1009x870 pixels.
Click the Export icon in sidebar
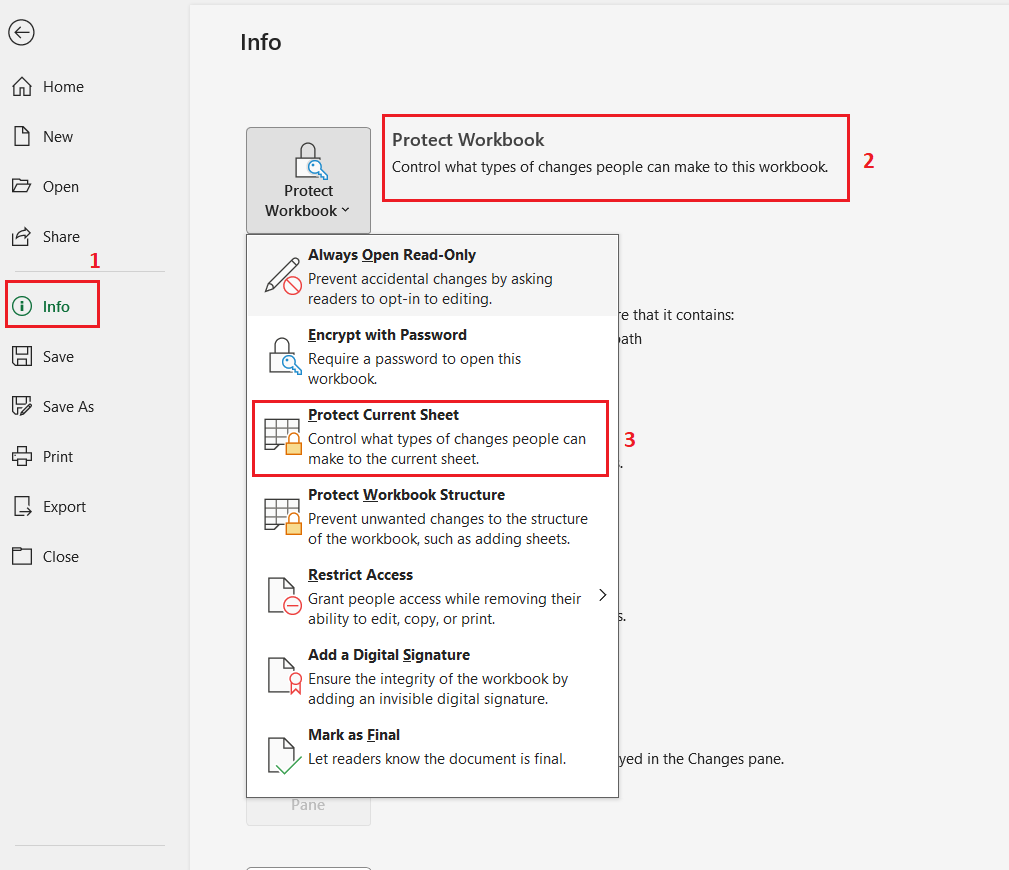click(22, 507)
